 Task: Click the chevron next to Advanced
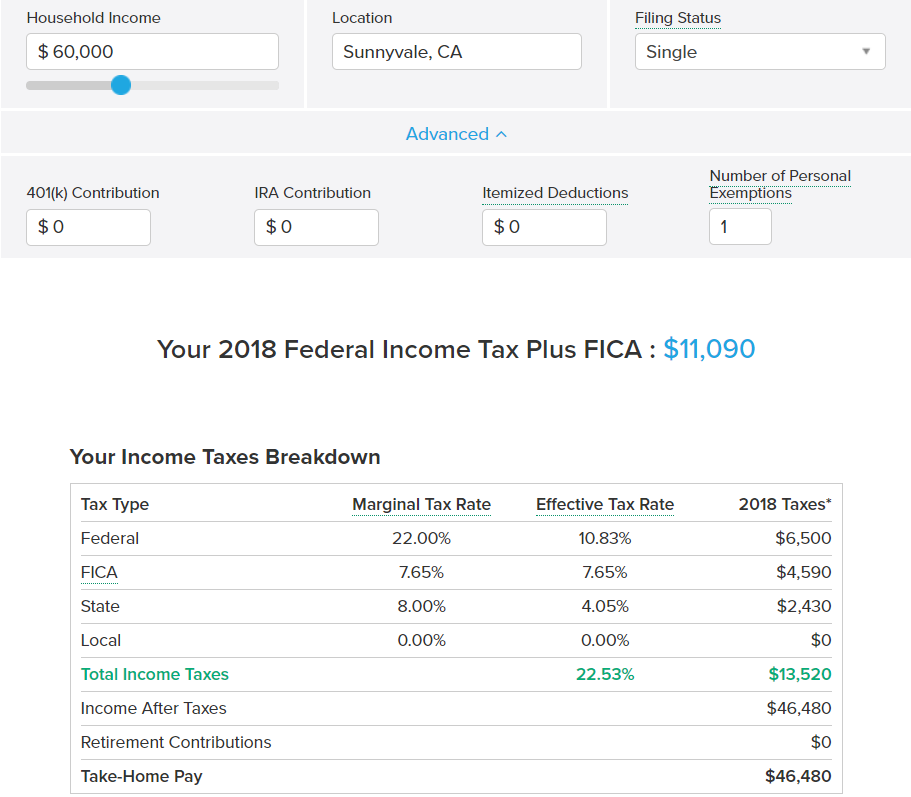coord(502,134)
